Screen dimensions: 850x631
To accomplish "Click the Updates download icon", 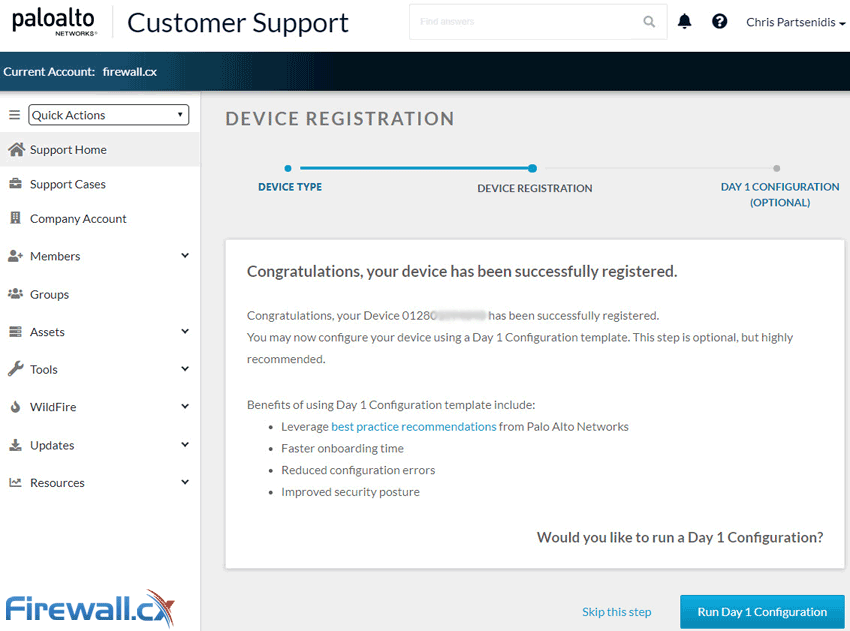I will [16, 445].
